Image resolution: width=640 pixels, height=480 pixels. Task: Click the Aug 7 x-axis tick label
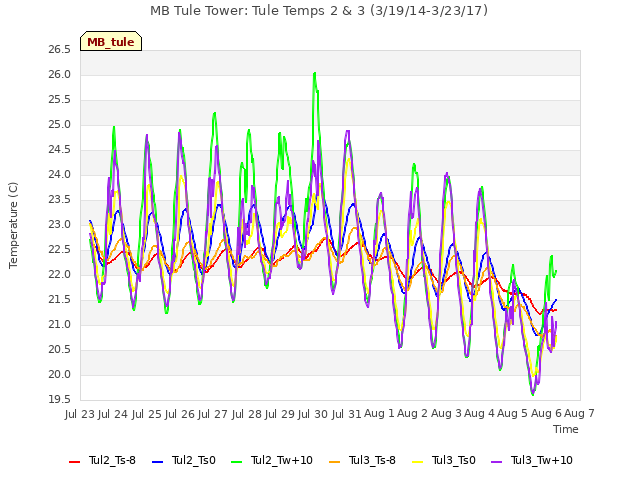(x=580, y=413)
